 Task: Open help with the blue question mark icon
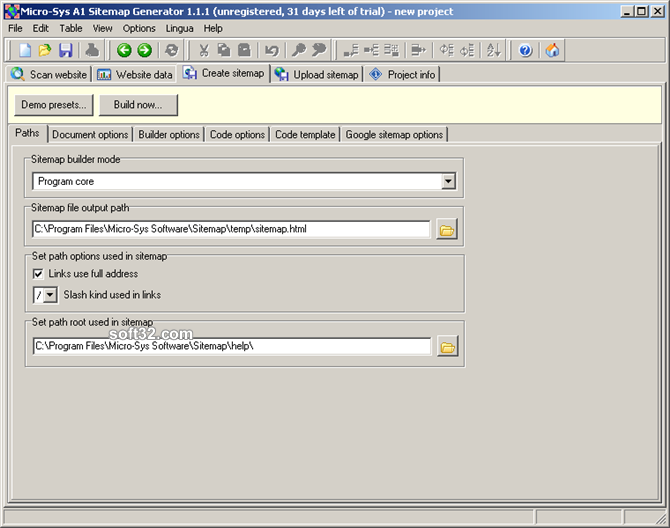[x=525, y=50]
